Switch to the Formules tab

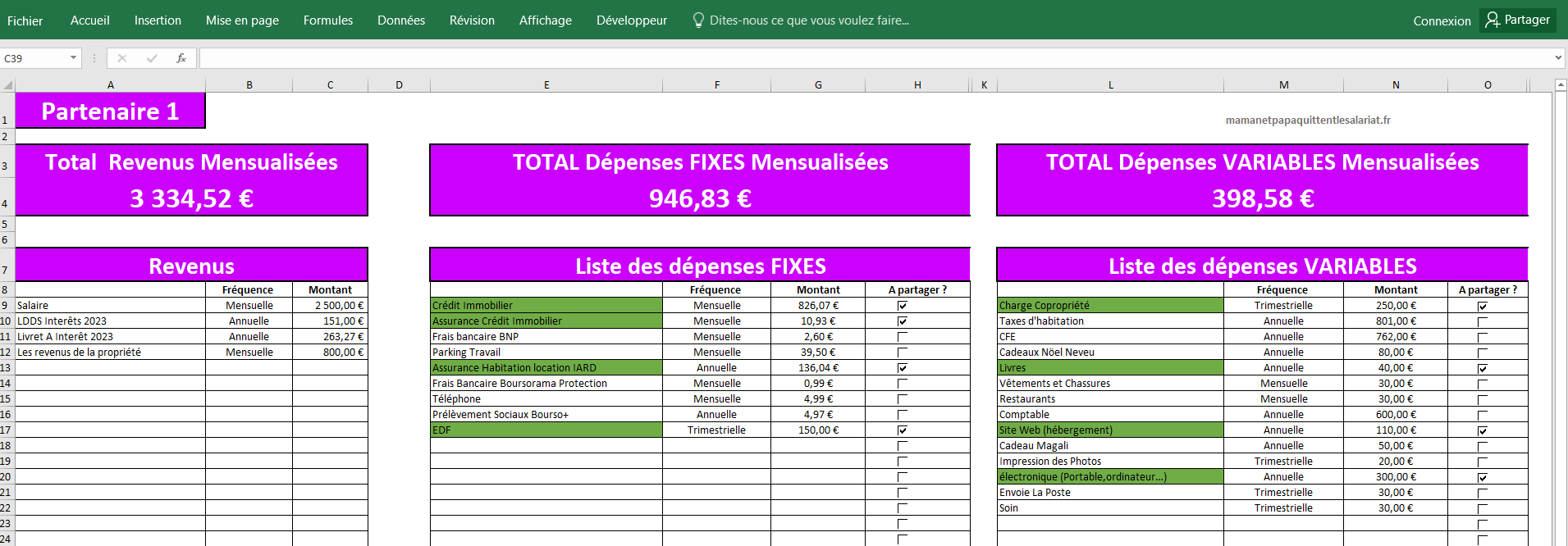tap(328, 20)
